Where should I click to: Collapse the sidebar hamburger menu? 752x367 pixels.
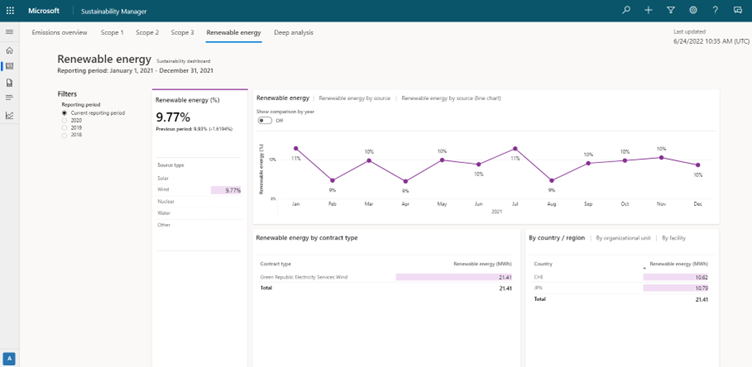pyautogui.click(x=10, y=32)
